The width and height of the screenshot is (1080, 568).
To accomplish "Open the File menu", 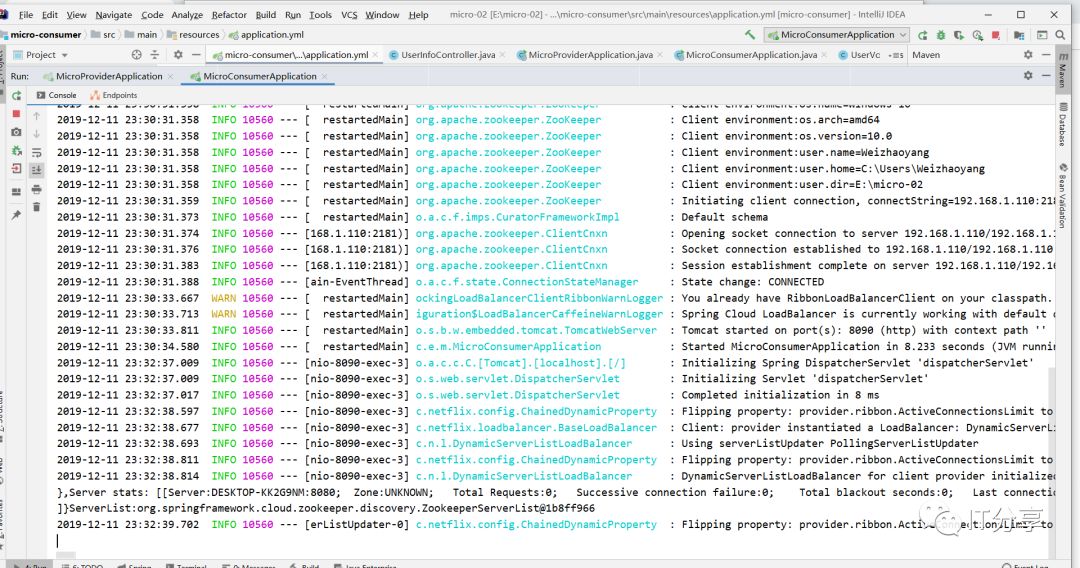I will click(26, 14).
